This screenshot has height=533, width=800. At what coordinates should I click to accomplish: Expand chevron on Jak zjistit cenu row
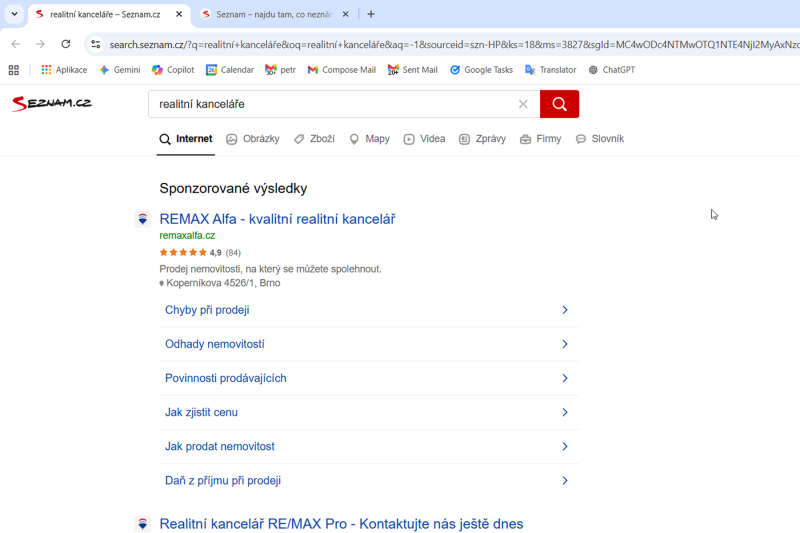[x=565, y=412]
